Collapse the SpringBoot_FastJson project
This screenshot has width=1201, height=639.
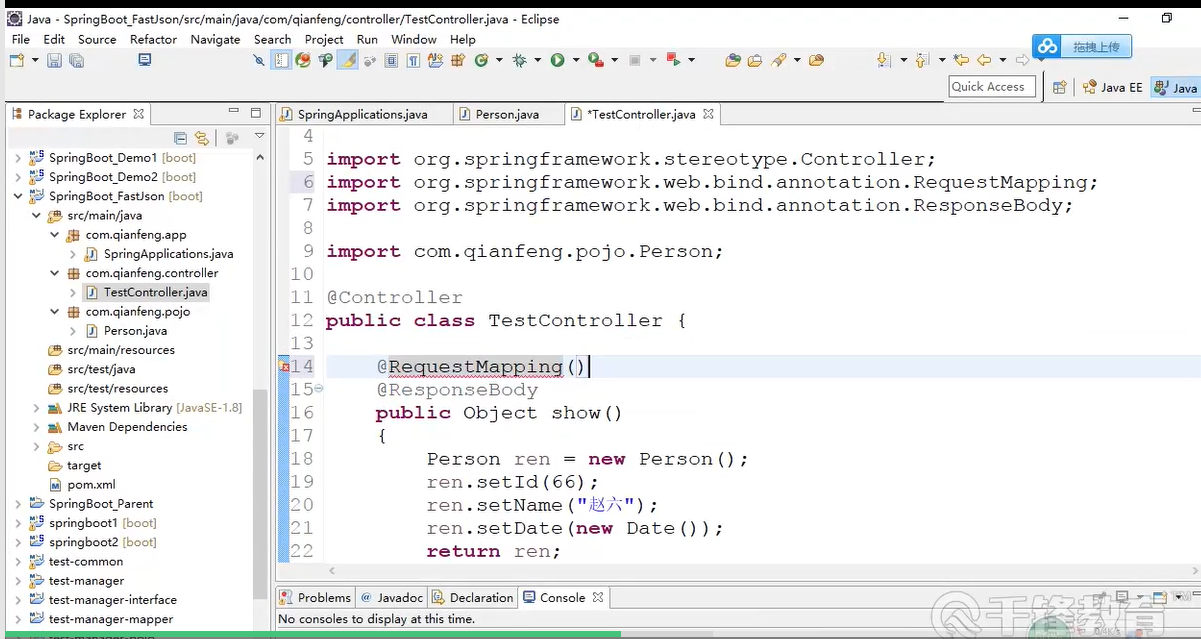[17, 196]
